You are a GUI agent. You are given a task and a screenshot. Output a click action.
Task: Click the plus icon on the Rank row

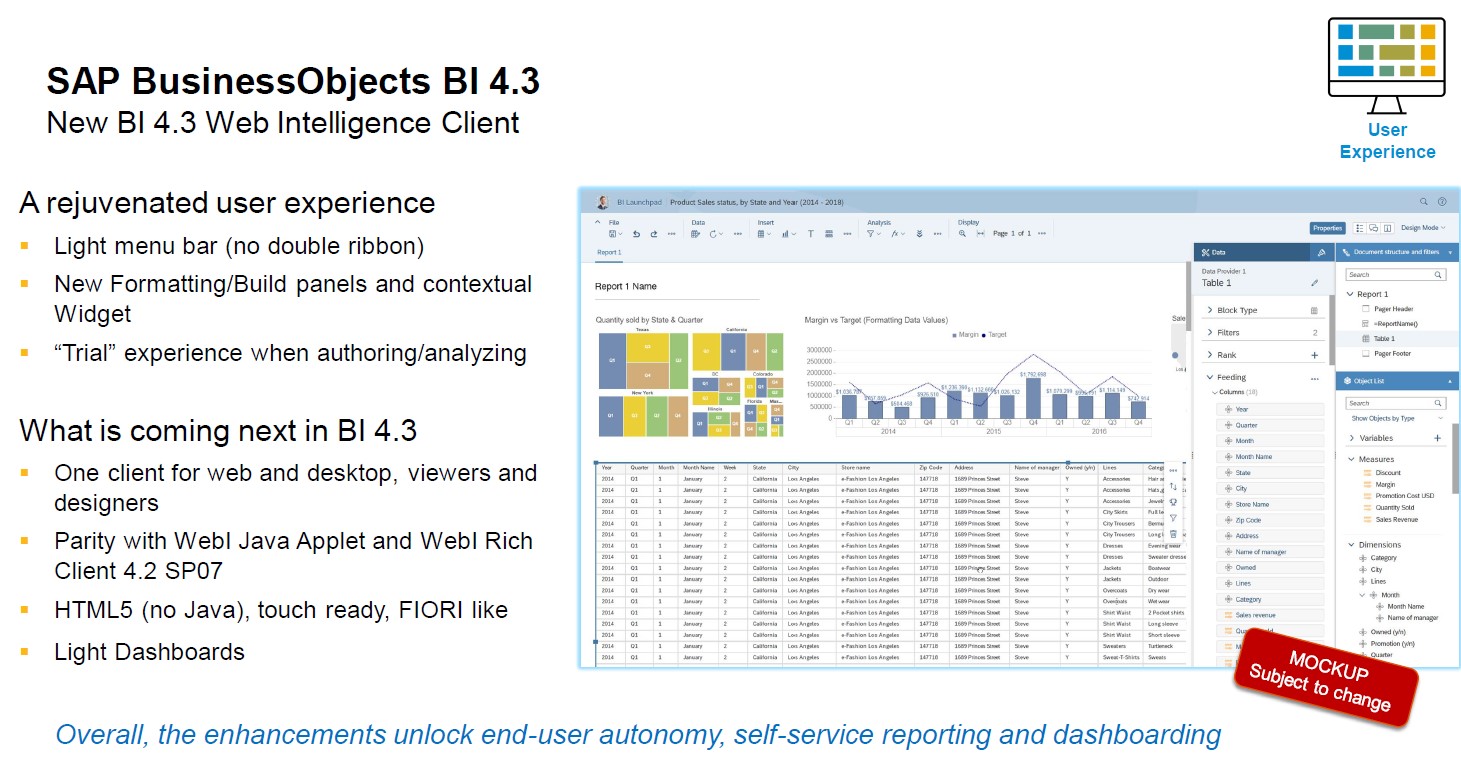point(1314,355)
